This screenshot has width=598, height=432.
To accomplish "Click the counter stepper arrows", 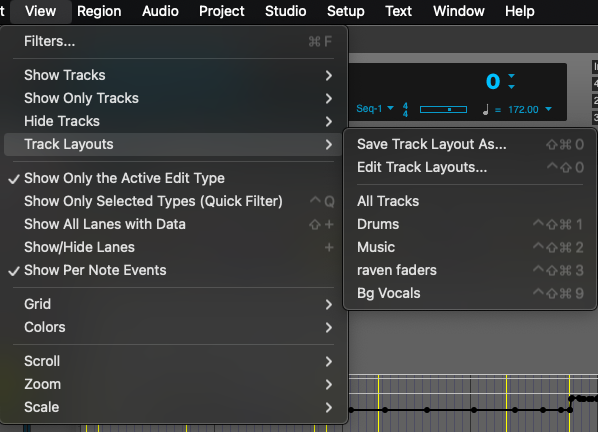I will (x=512, y=81).
